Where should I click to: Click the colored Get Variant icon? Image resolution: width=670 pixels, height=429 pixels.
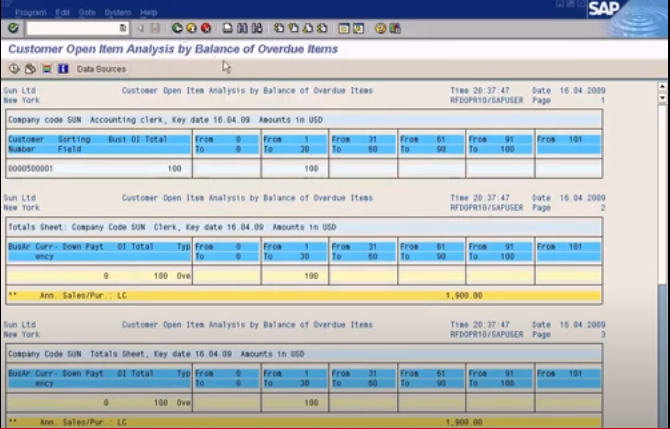point(47,68)
